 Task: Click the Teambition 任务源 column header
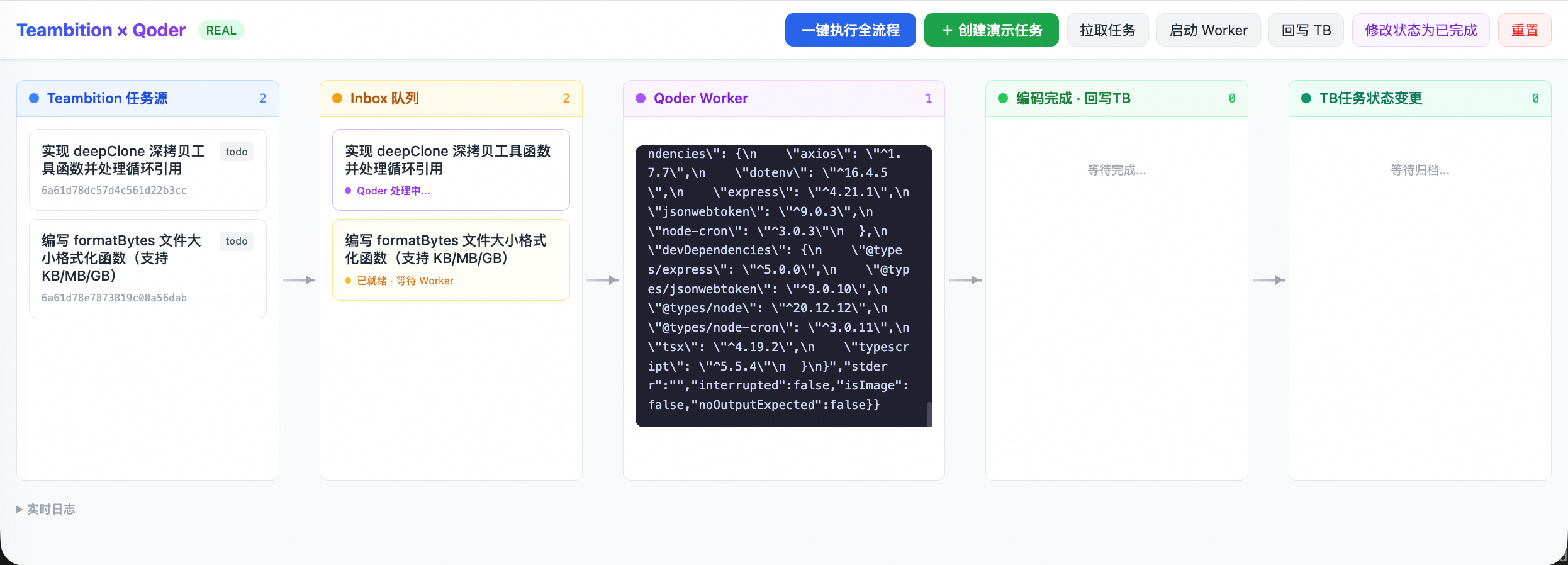148,98
